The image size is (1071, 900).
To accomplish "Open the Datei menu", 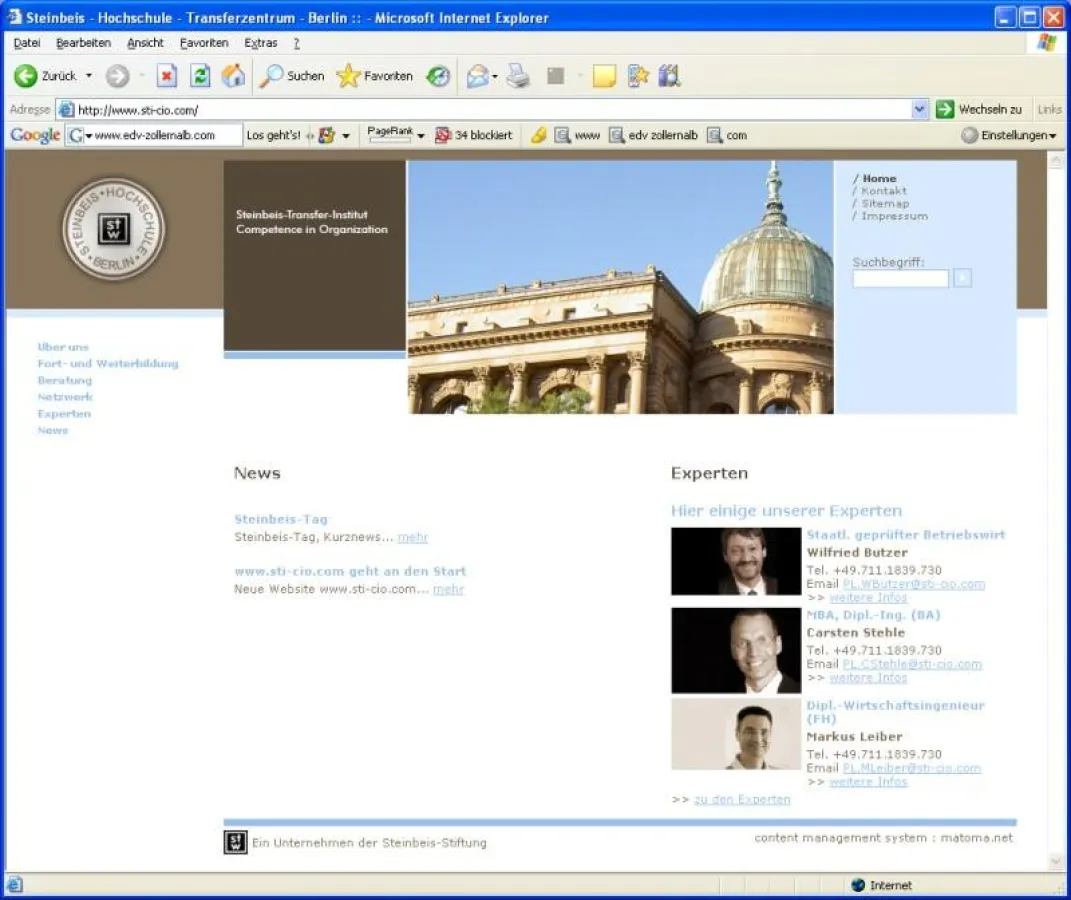I will [26, 42].
